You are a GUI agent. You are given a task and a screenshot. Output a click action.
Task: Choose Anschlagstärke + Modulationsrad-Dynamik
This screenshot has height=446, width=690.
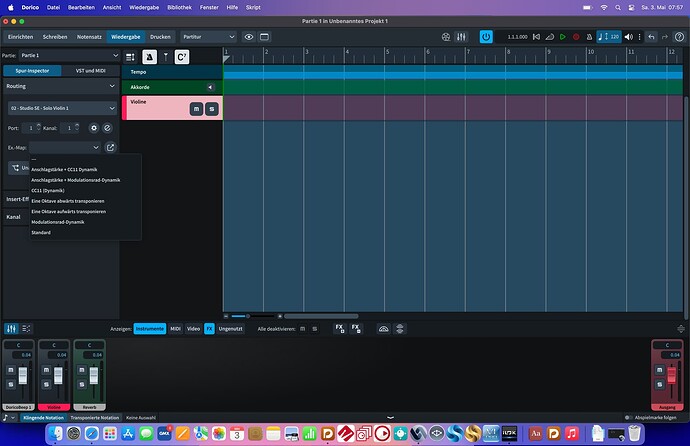[x=76, y=180]
